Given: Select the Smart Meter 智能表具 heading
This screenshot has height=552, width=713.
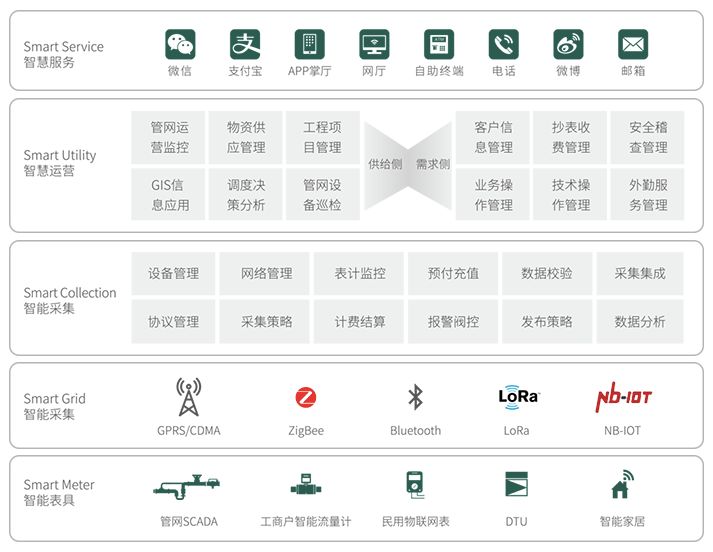Looking at the screenshot, I should [59, 492].
